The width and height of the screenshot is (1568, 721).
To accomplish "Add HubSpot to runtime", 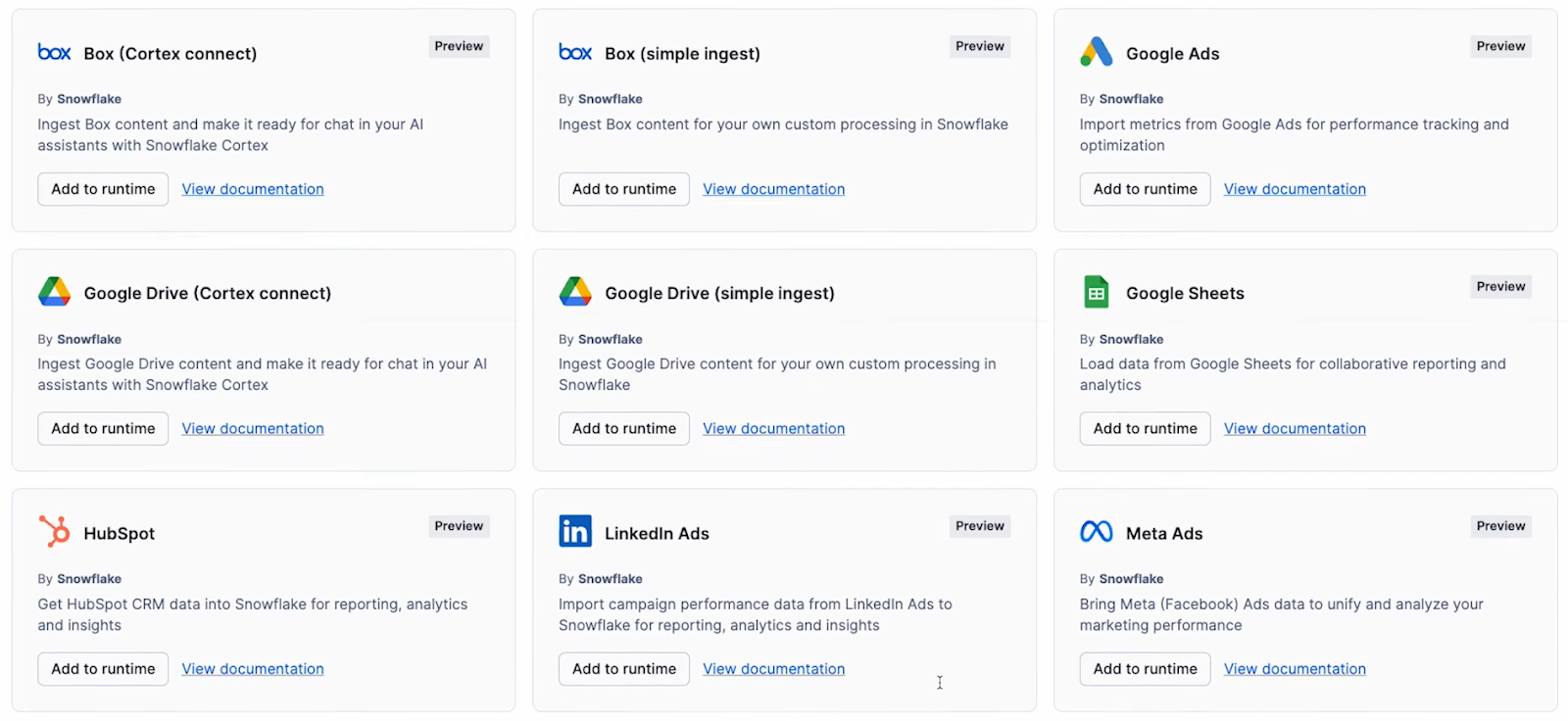I will [x=103, y=669].
